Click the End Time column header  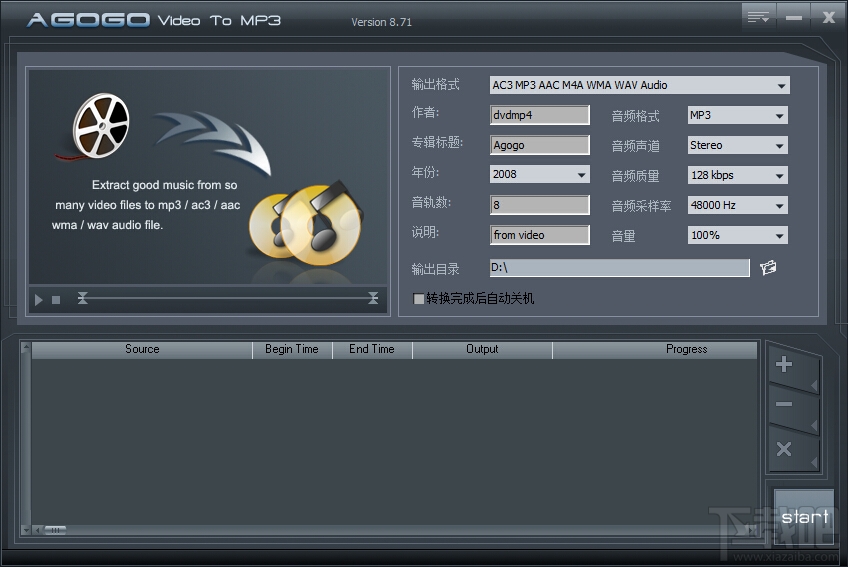(372, 350)
